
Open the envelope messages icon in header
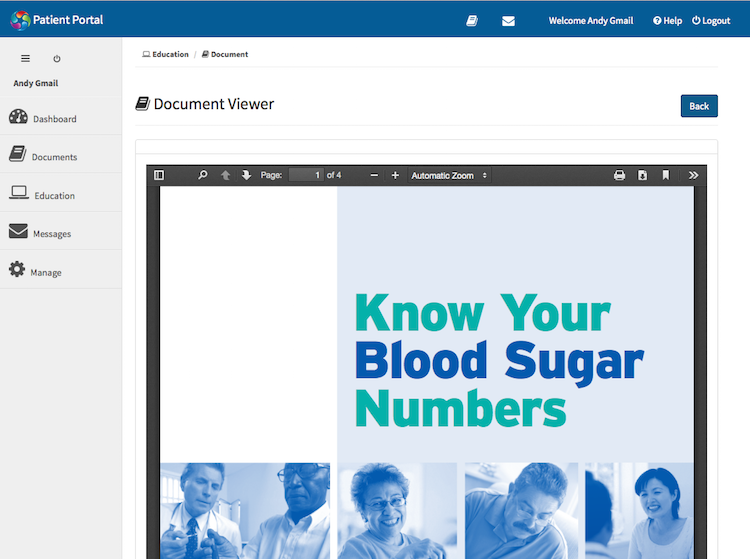pos(508,20)
